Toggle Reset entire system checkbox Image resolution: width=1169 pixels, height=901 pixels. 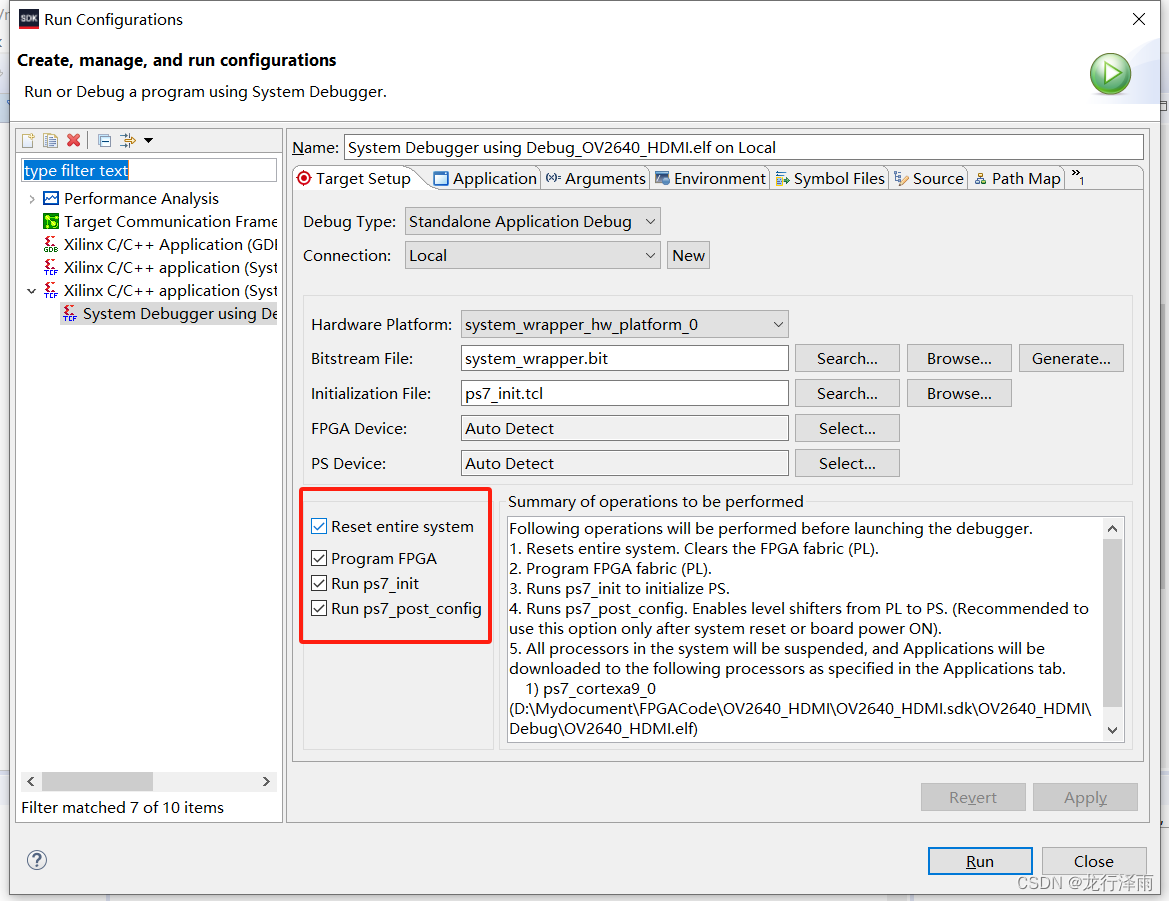(x=319, y=526)
